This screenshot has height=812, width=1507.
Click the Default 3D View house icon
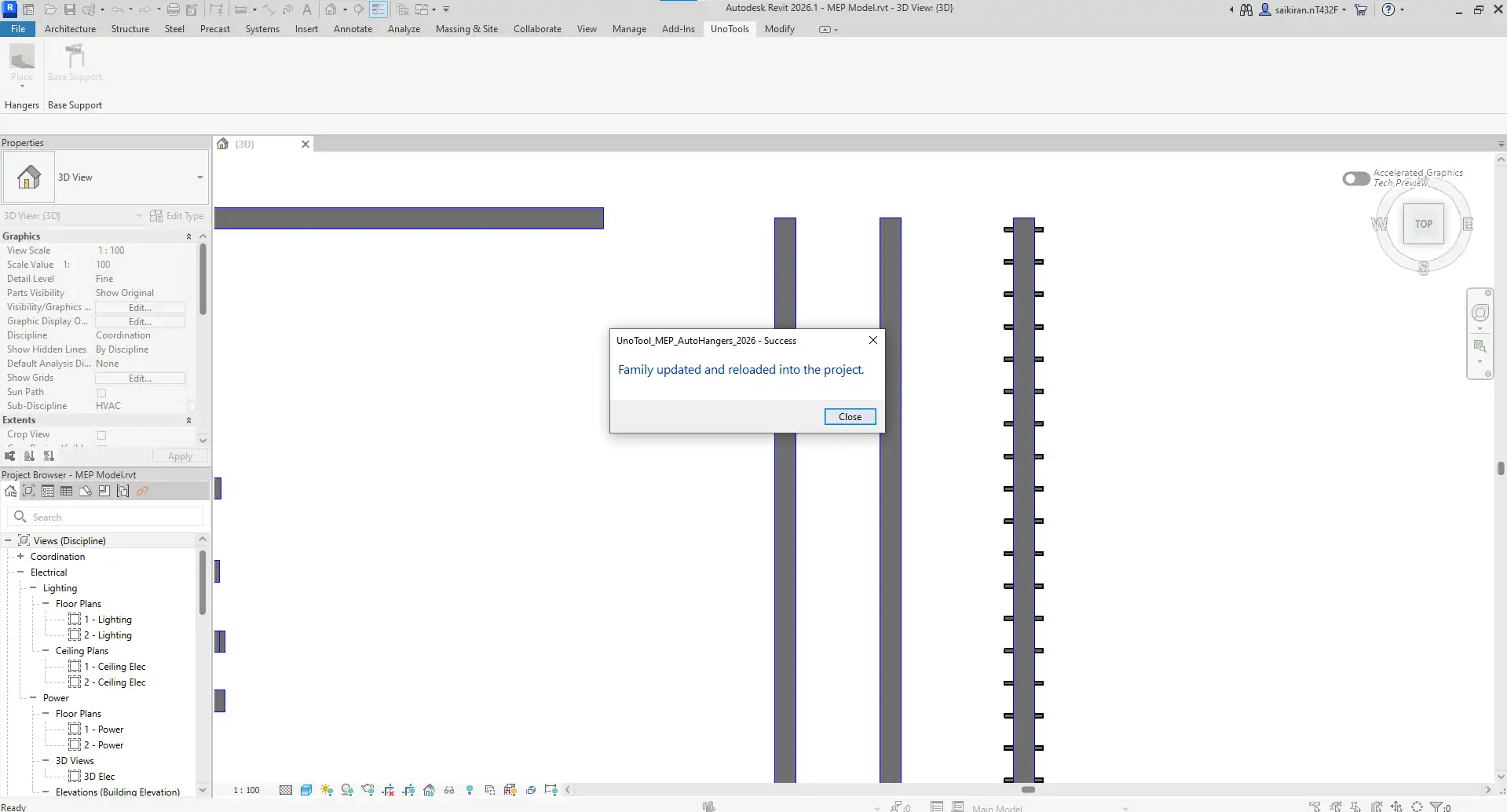point(331,9)
